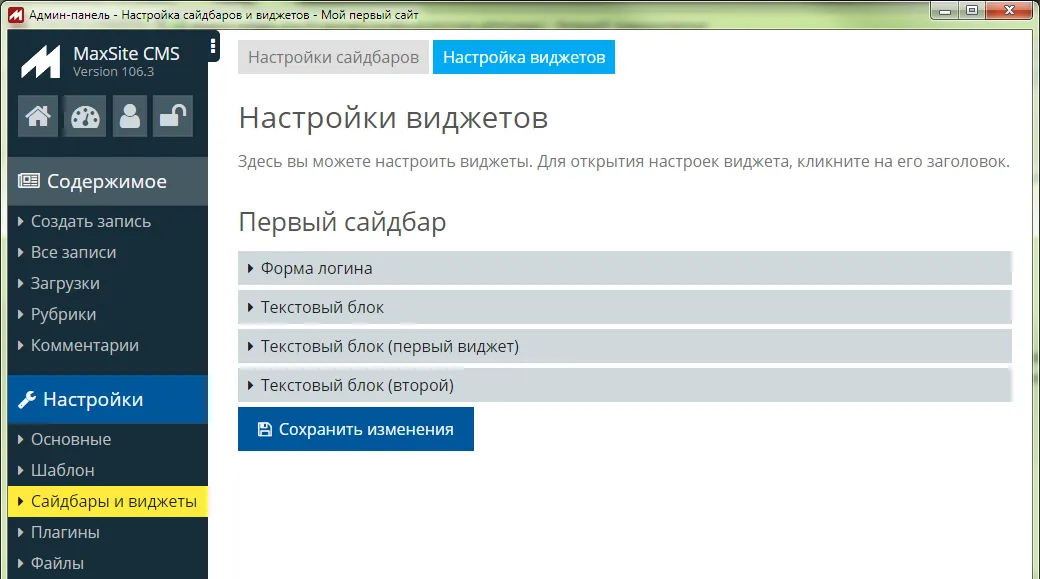Image resolution: width=1040 pixels, height=579 pixels.
Task: Open the dashboard speedometer icon
Action: pos(83,116)
